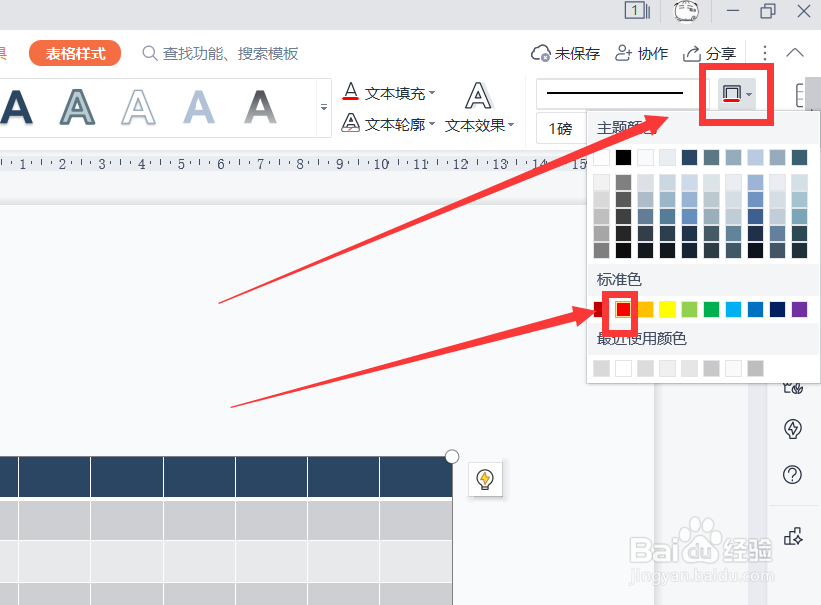
Task: Pick the last recently used gray swatch
Action: (x=755, y=368)
